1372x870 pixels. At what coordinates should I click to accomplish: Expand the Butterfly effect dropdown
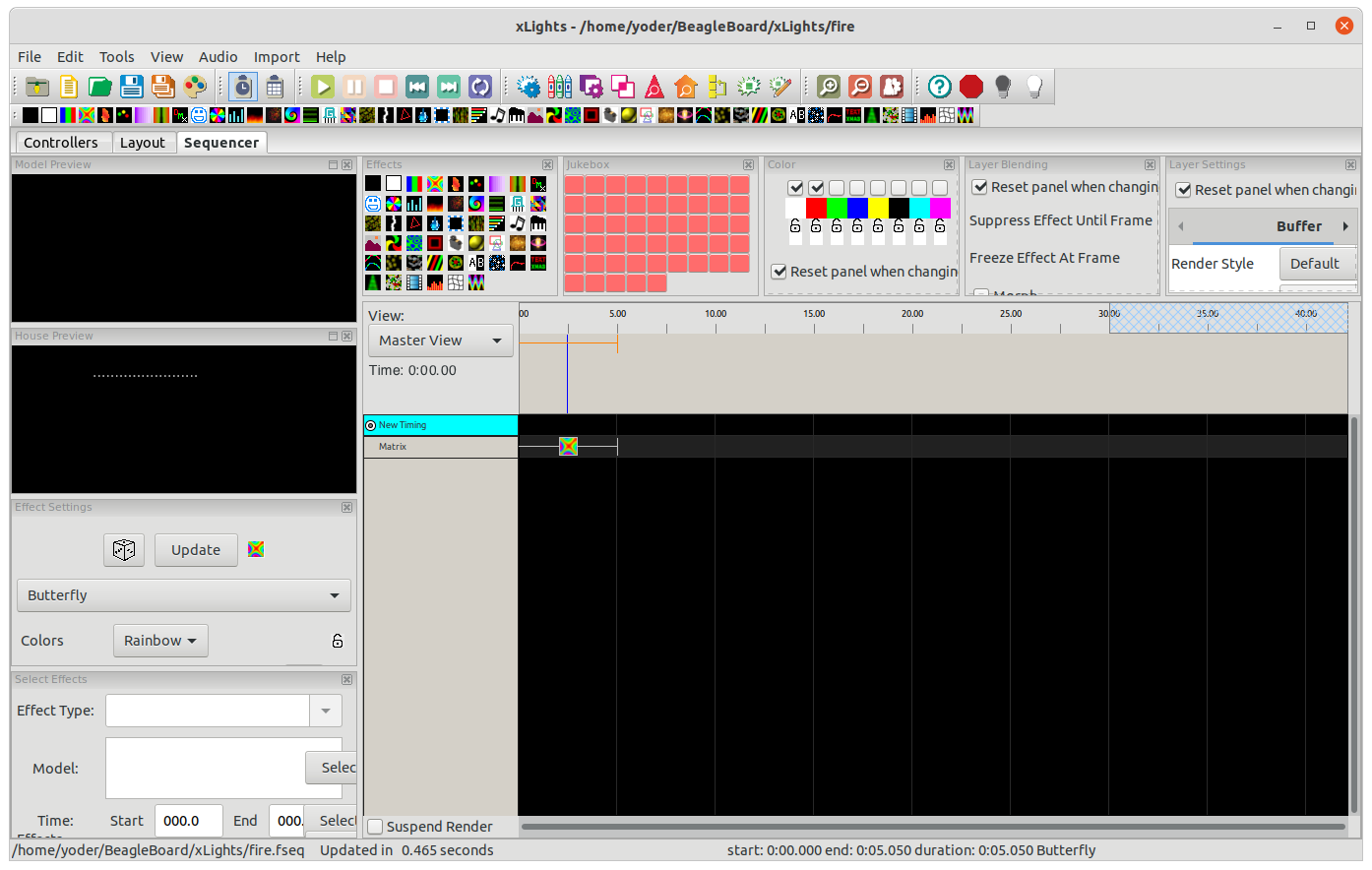pos(184,595)
